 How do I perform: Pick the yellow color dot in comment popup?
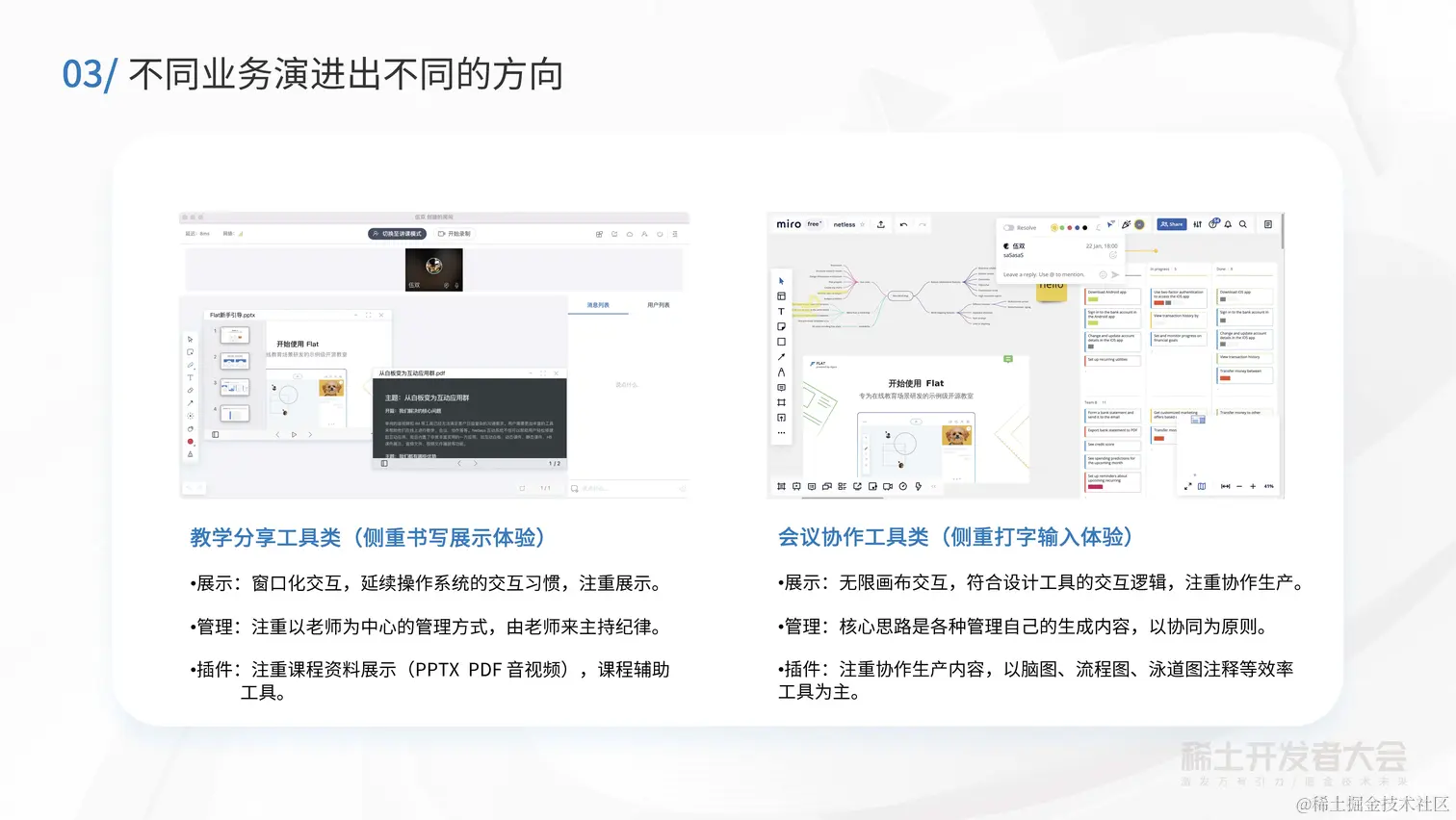coord(1054,228)
